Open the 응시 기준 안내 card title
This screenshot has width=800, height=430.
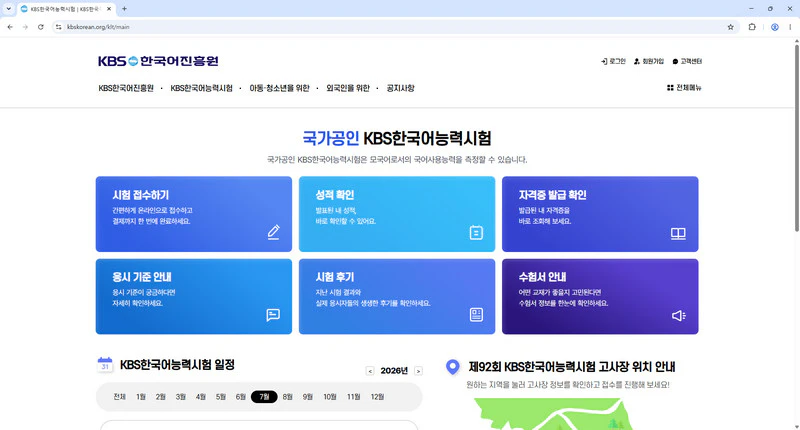coord(142,277)
